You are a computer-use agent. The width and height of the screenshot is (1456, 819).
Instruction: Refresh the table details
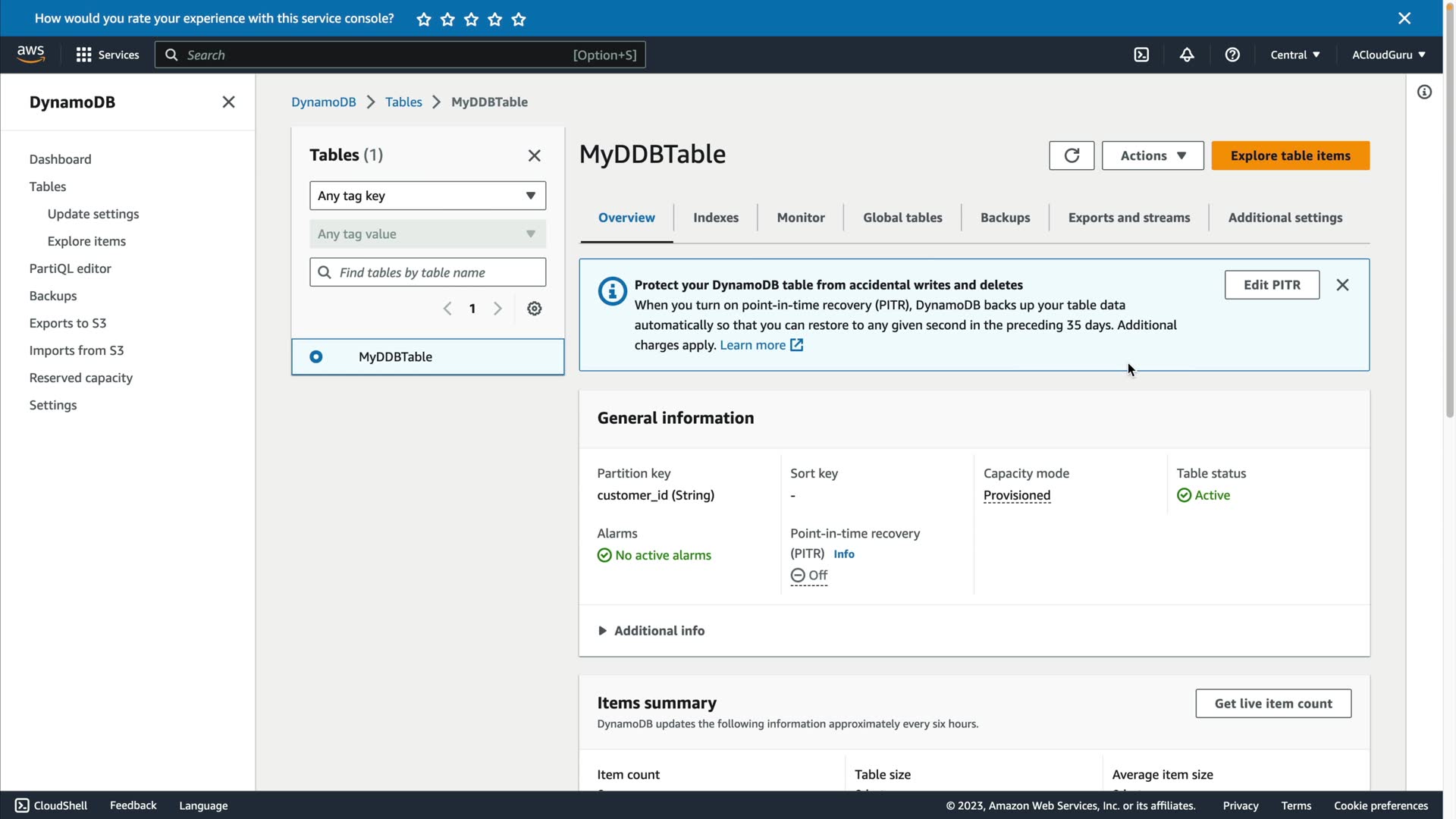tap(1072, 155)
